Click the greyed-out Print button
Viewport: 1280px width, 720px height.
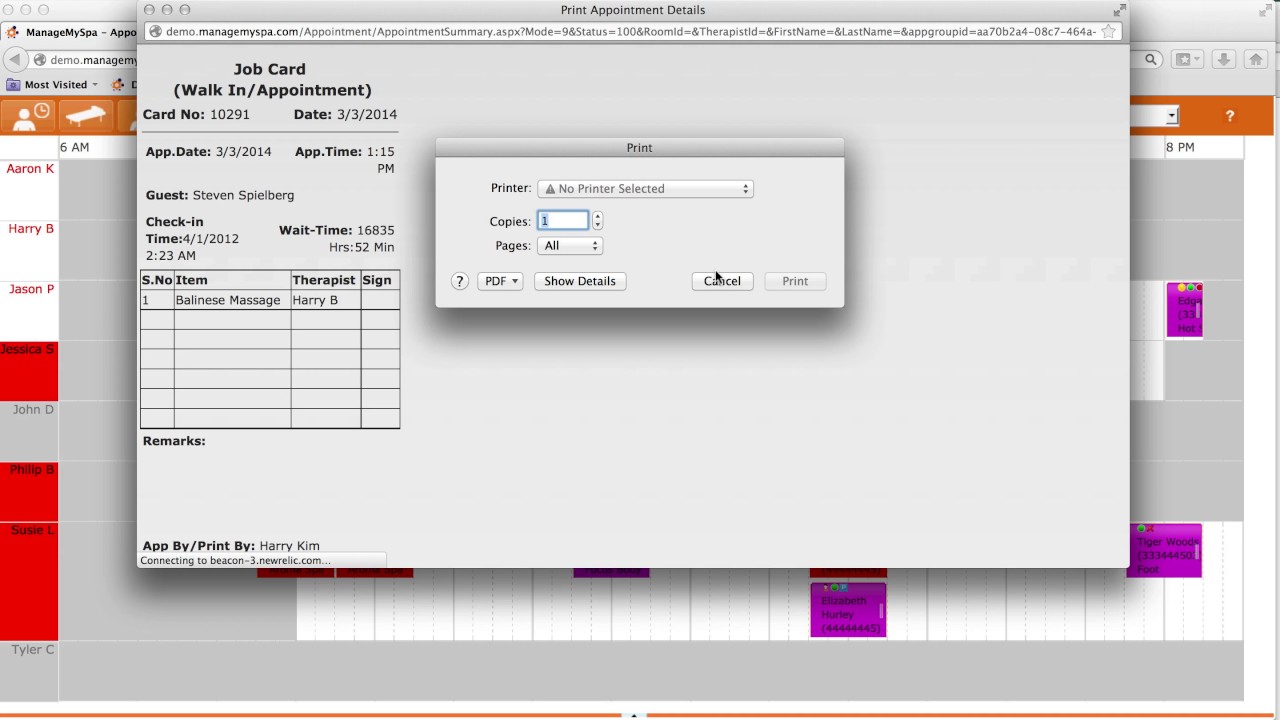point(795,281)
